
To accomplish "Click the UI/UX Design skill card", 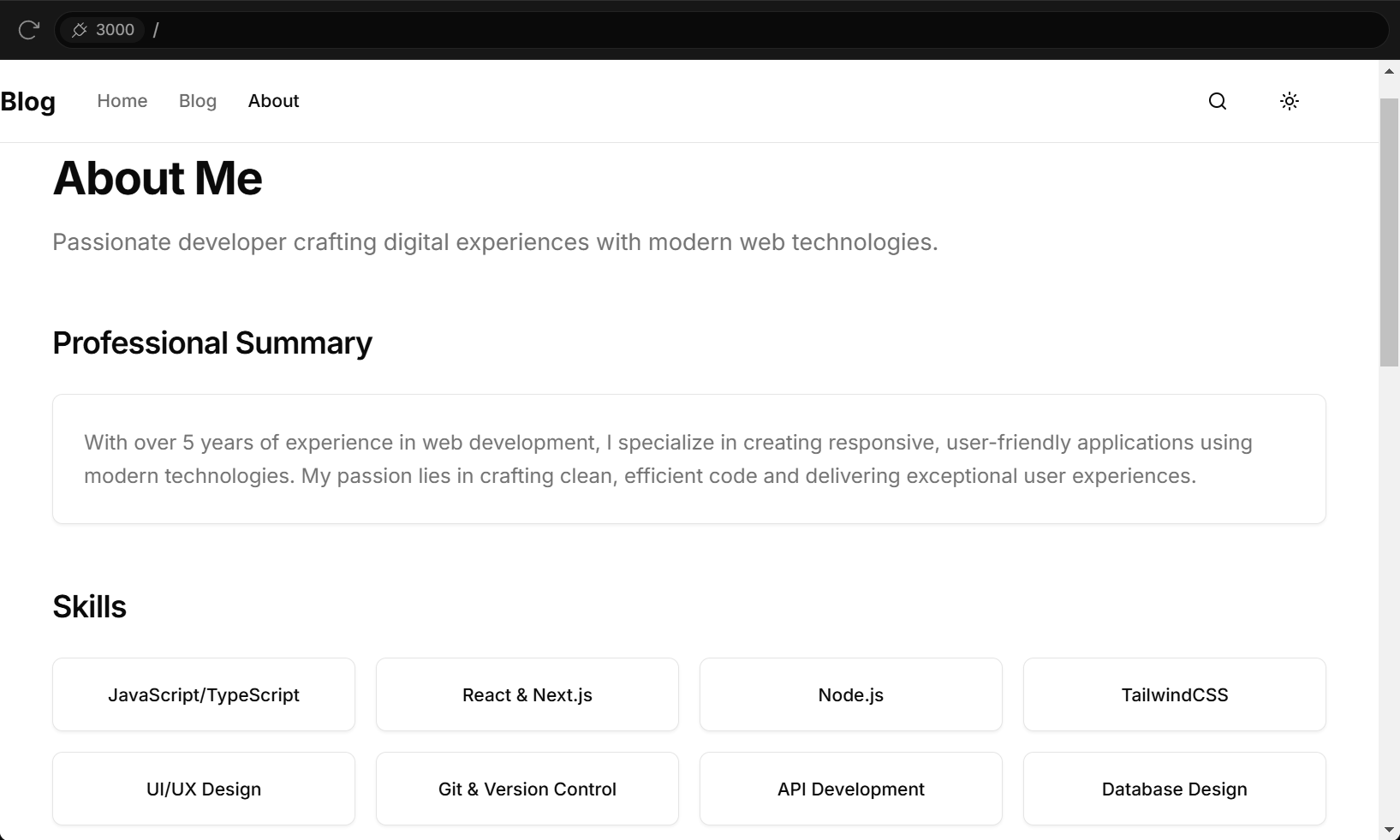I will [204, 789].
